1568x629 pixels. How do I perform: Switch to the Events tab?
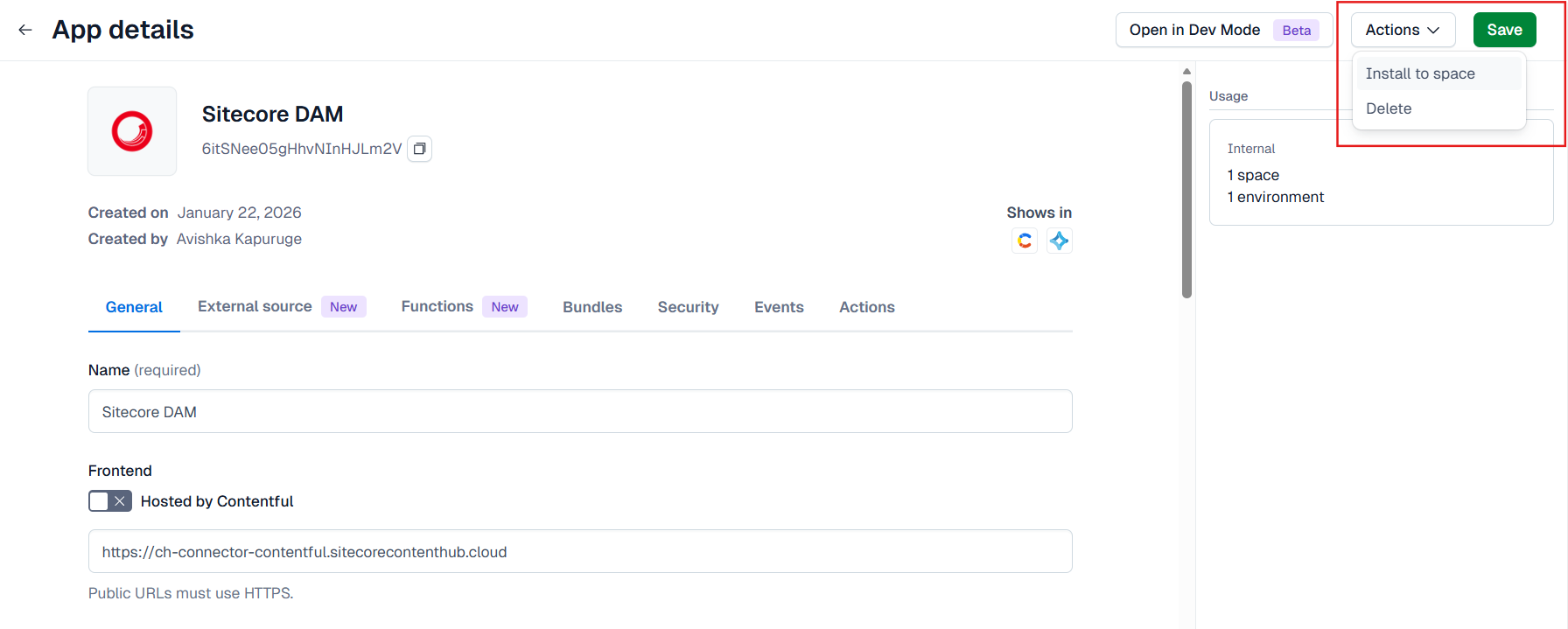(x=779, y=307)
